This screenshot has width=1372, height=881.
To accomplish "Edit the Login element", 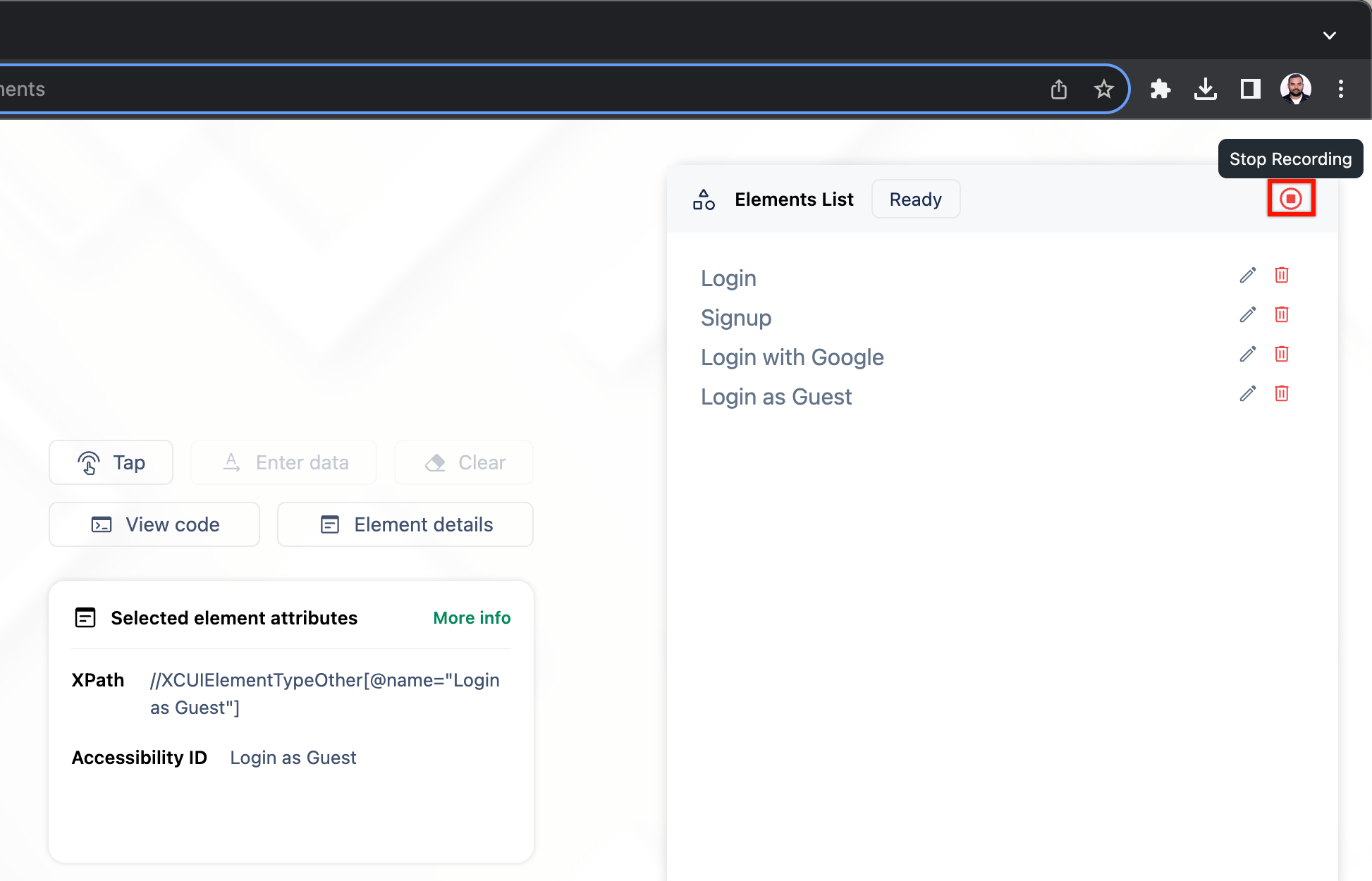I will click(1248, 275).
